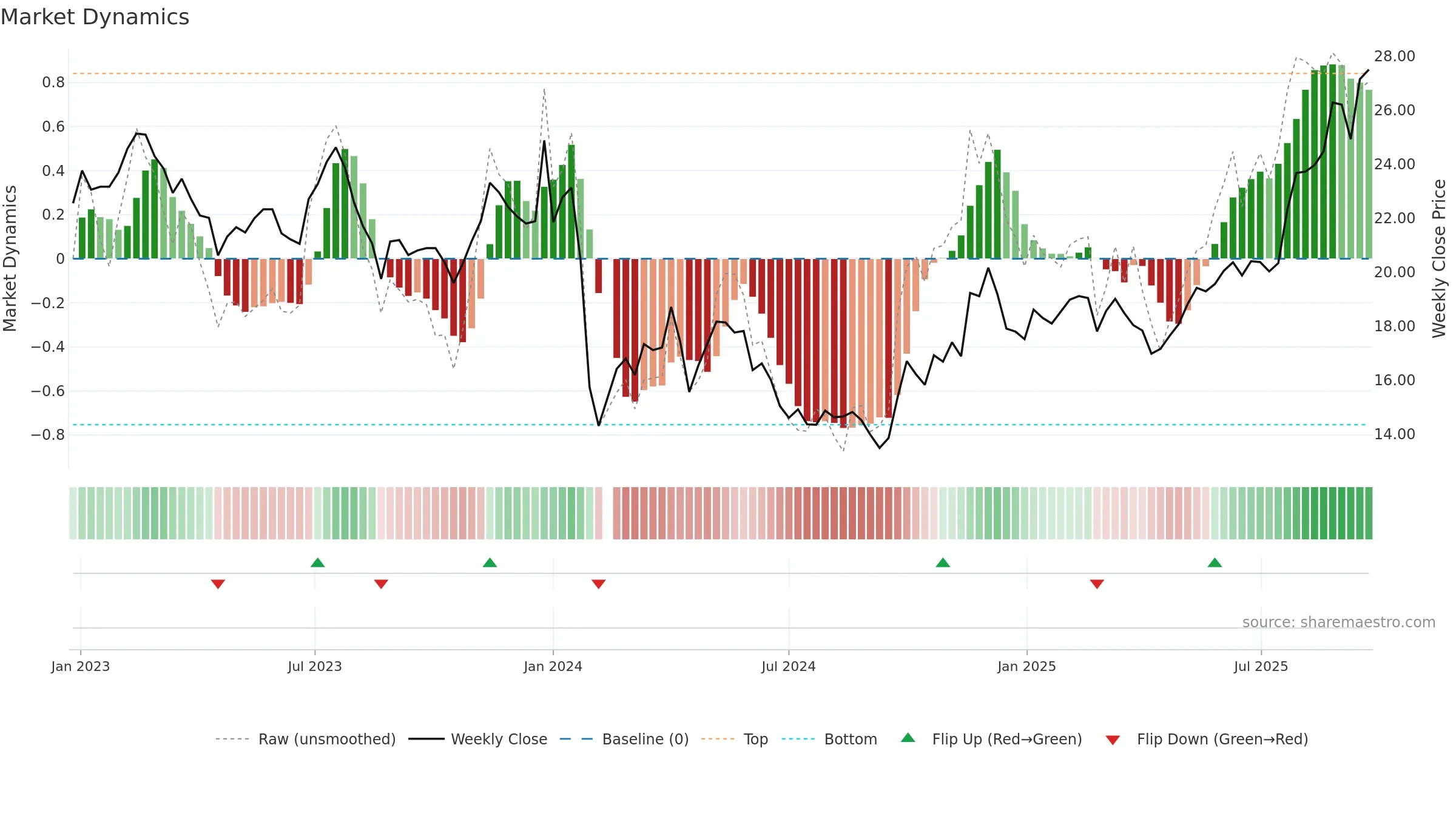
Task: Toggle the Bottom legend entry
Action: [829, 739]
